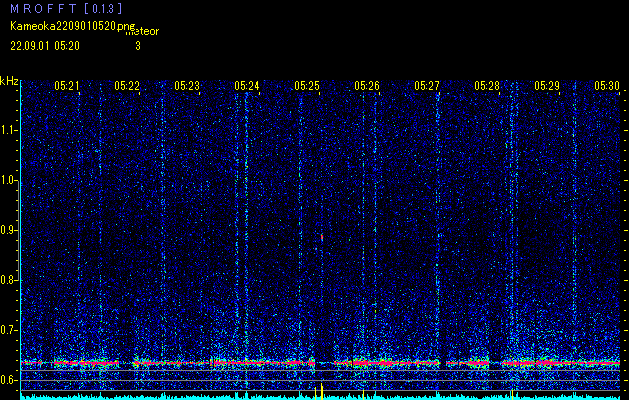Click the 1.1 kHz frequency label
Screen dimensions: 629x400
pyautogui.click(x=8, y=131)
